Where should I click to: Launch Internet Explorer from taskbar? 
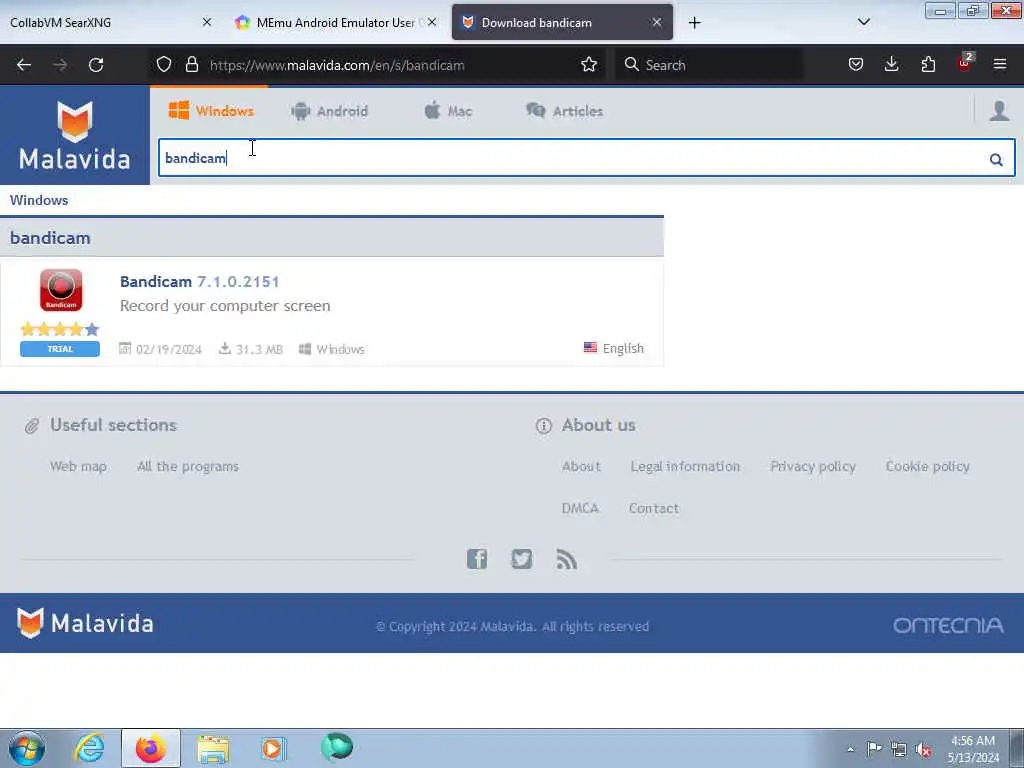pyautogui.click(x=89, y=748)
